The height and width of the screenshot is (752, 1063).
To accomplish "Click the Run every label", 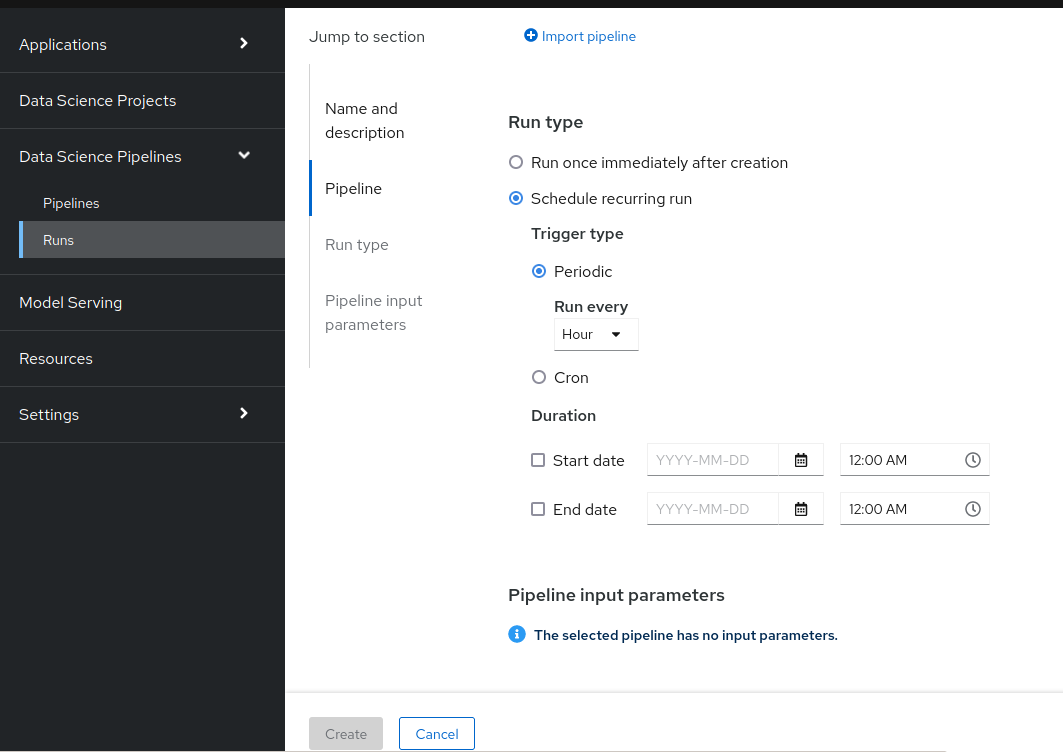I will pyautogui.click(x=591, y=306).
